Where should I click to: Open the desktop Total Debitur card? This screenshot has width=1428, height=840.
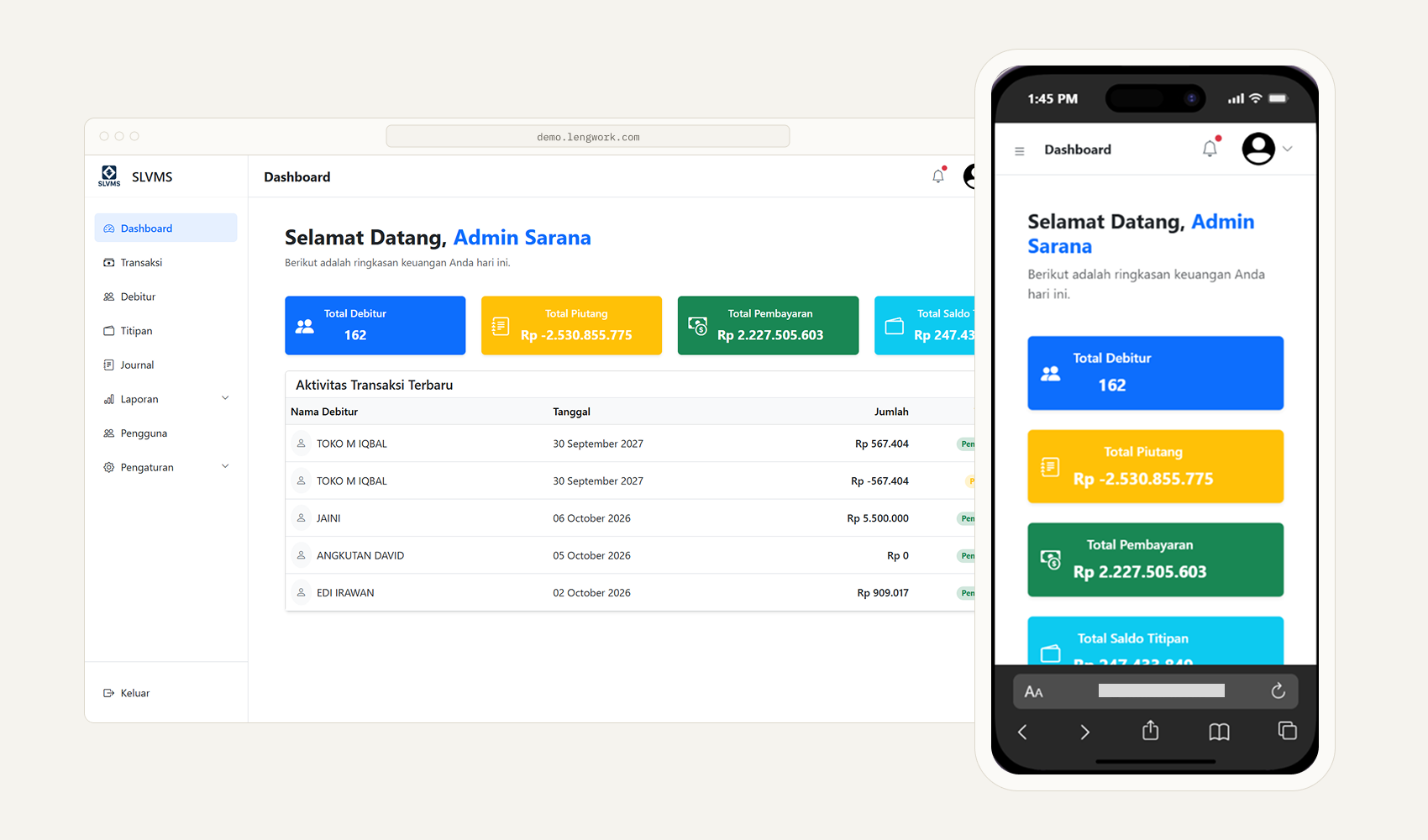[x=375, y=325]
